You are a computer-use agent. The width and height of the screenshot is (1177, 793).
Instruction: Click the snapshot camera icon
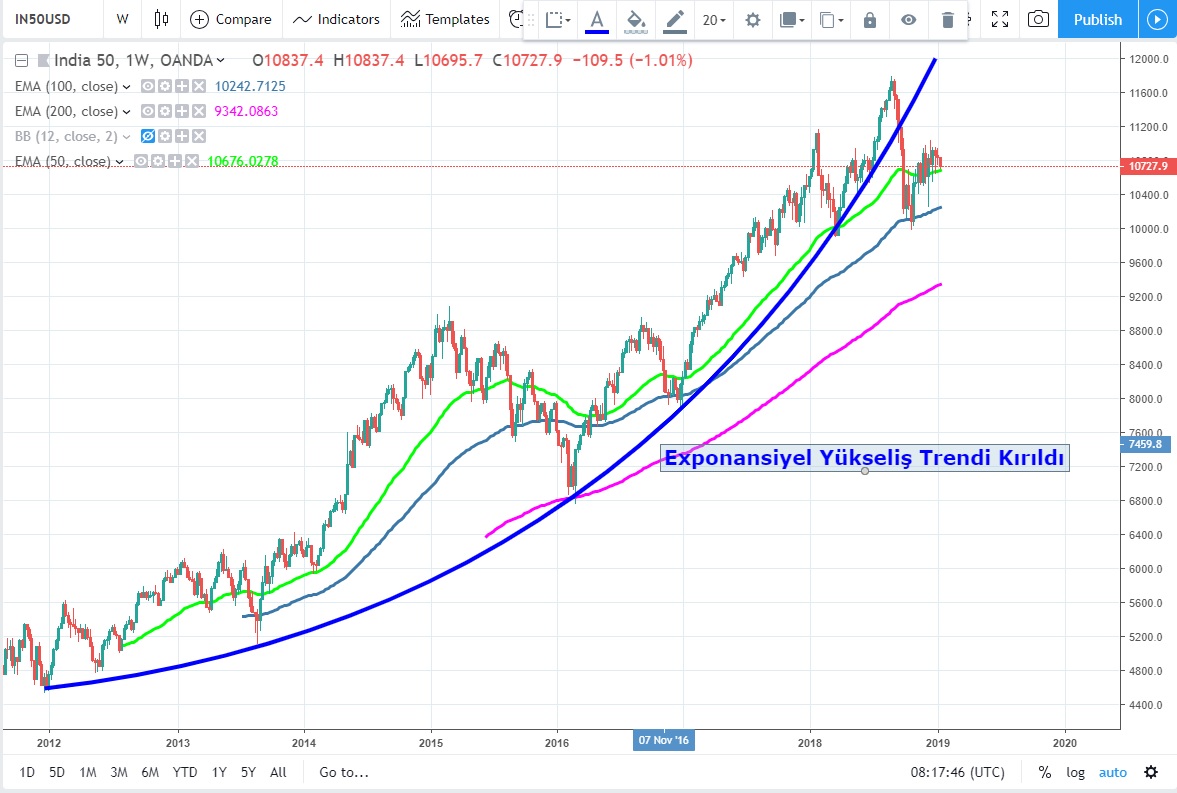(x=1039, y=19)
